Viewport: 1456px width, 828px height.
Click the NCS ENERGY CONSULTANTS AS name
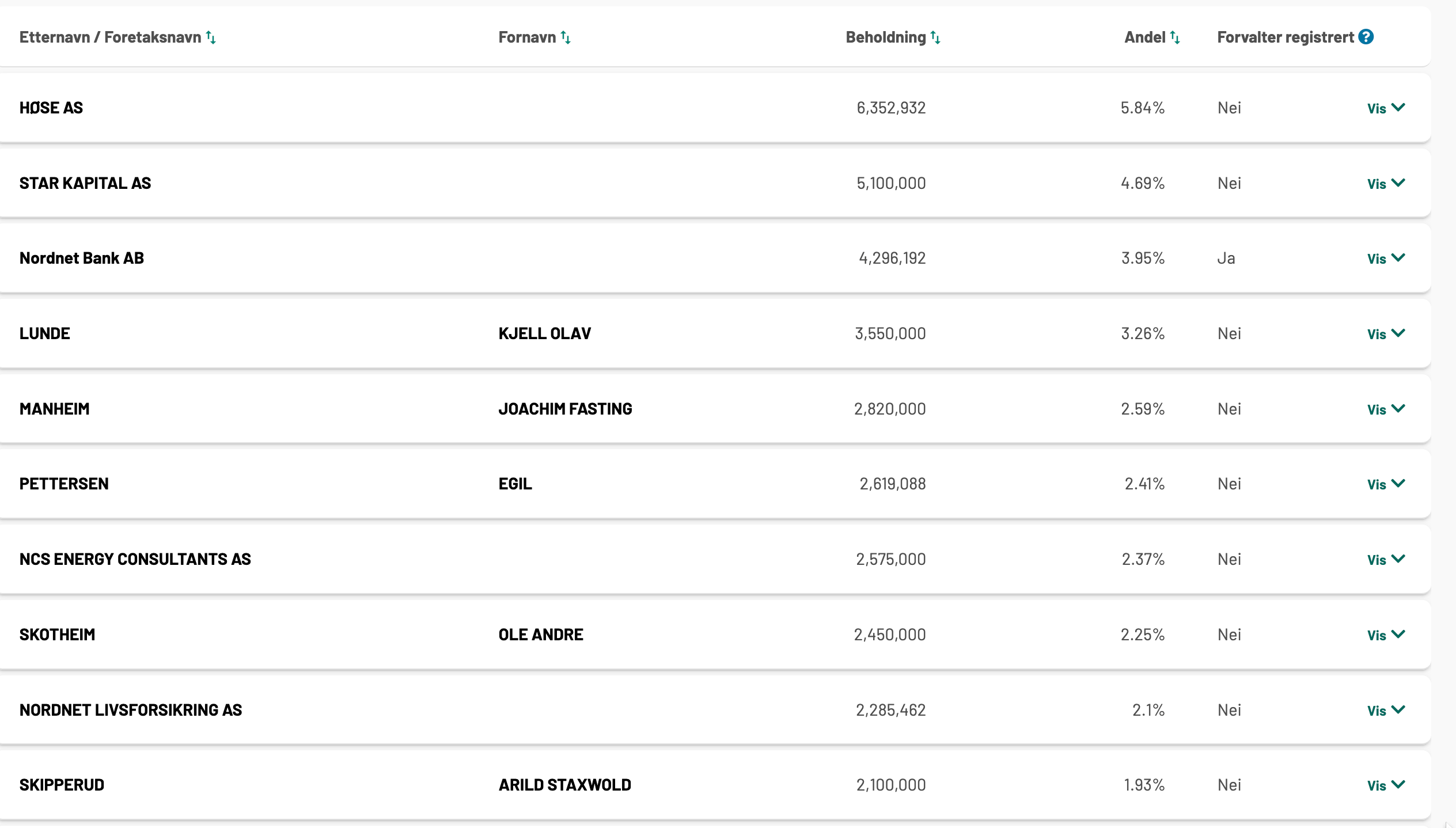(x=135, y=559)
